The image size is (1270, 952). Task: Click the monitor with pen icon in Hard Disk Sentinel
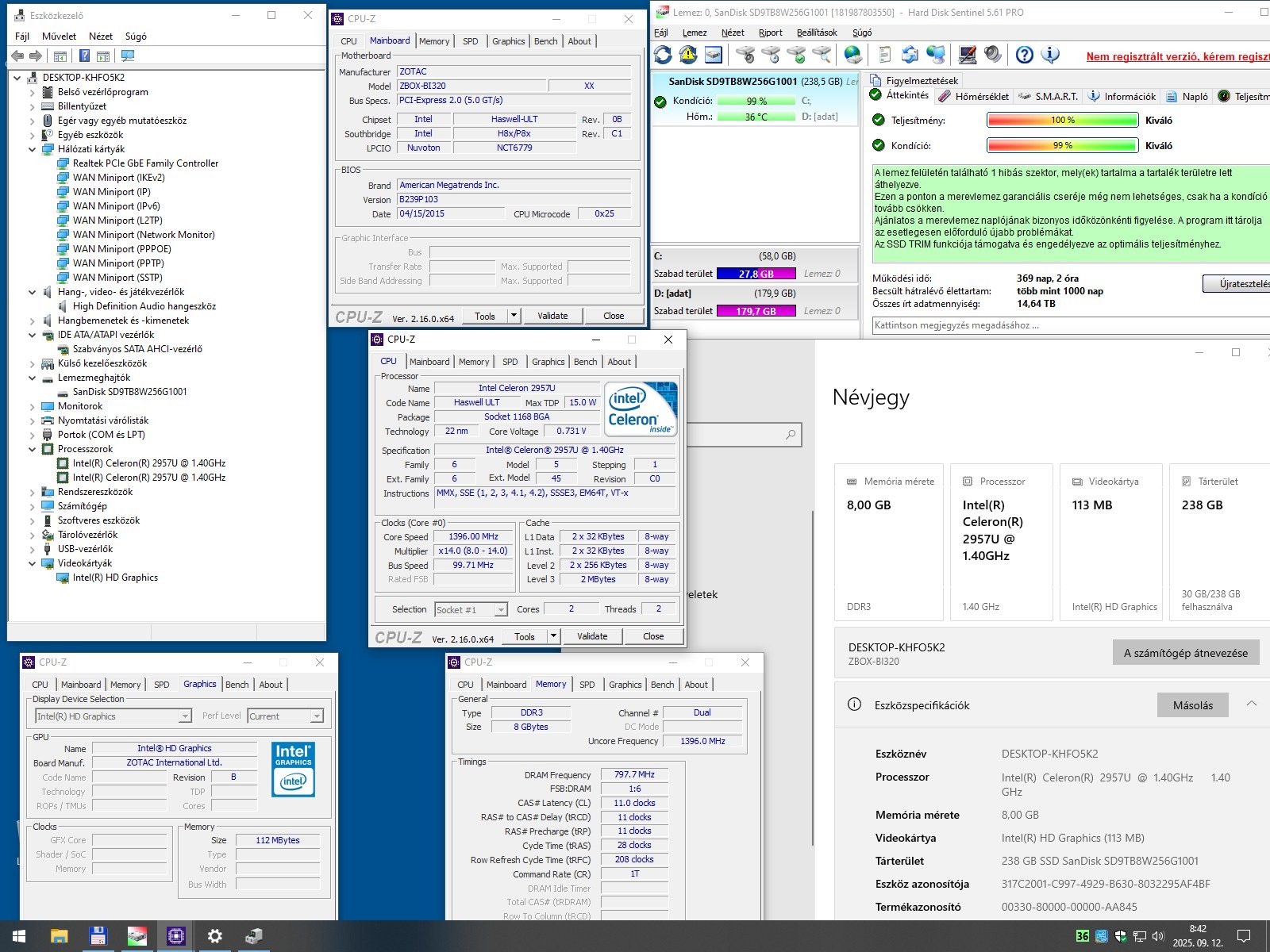click(967, 55)
